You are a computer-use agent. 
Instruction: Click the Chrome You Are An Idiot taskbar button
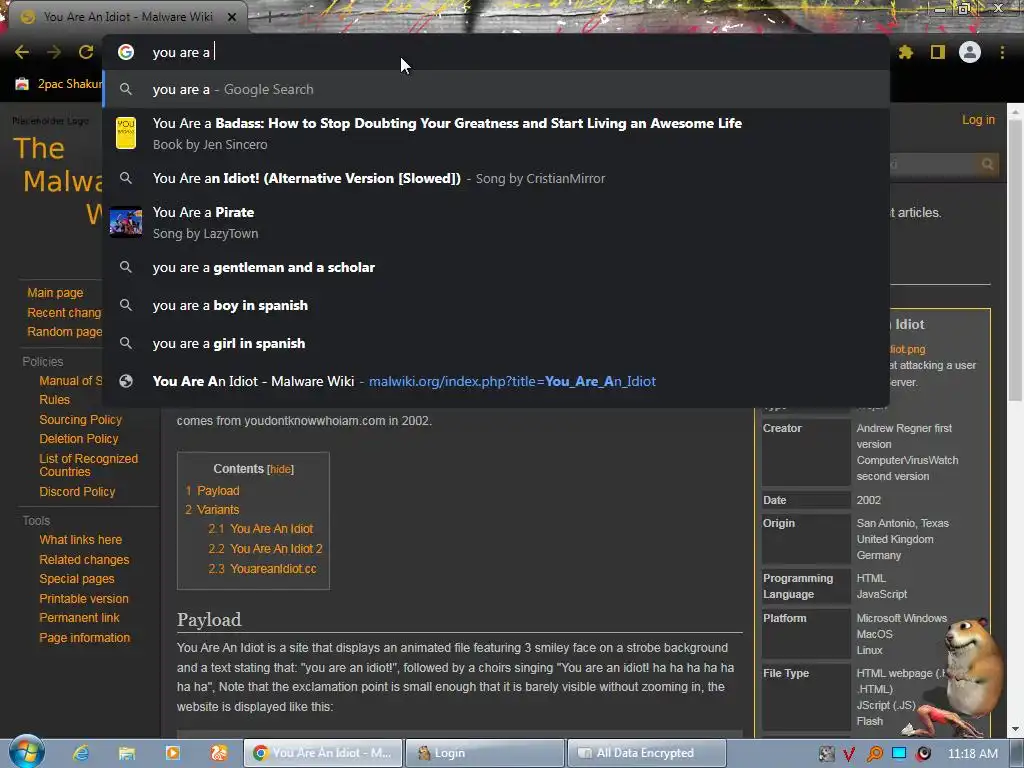[323, 753]
